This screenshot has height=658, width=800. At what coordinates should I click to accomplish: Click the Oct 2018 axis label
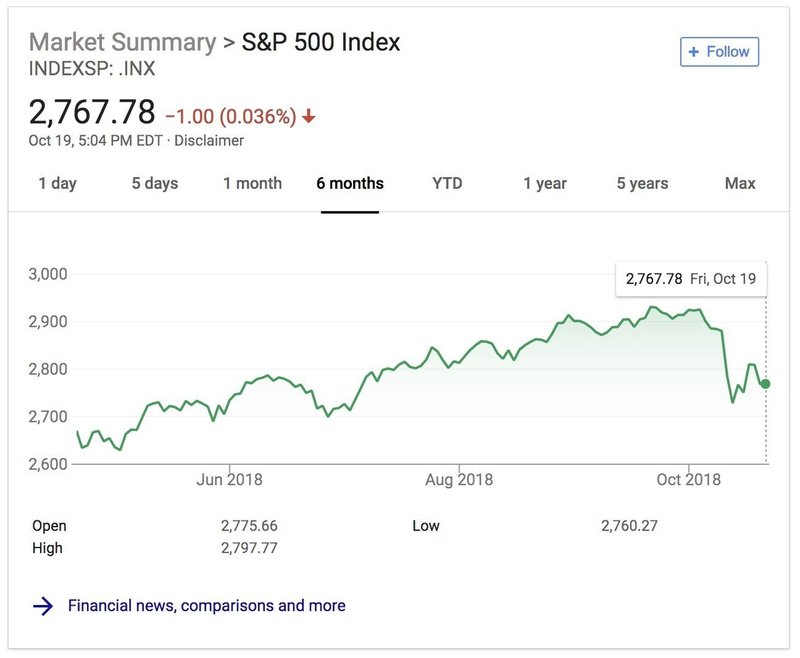pyautogui.click(x=688, y=479)
